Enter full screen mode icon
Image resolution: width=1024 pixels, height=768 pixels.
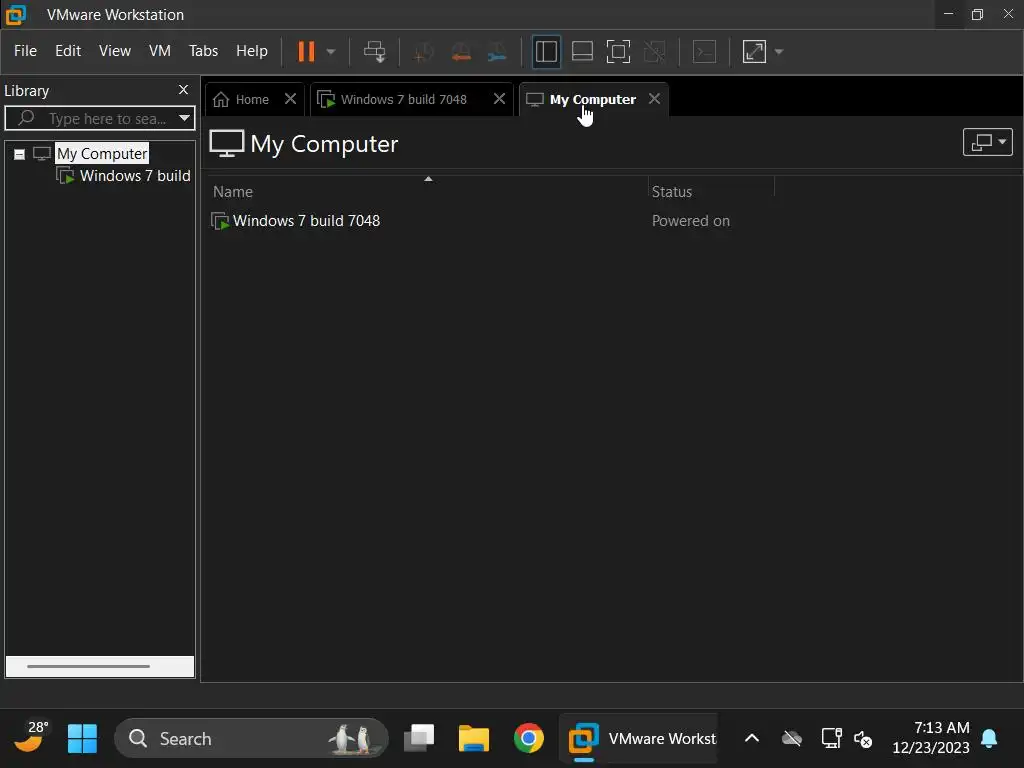click(x=618, y=52)
